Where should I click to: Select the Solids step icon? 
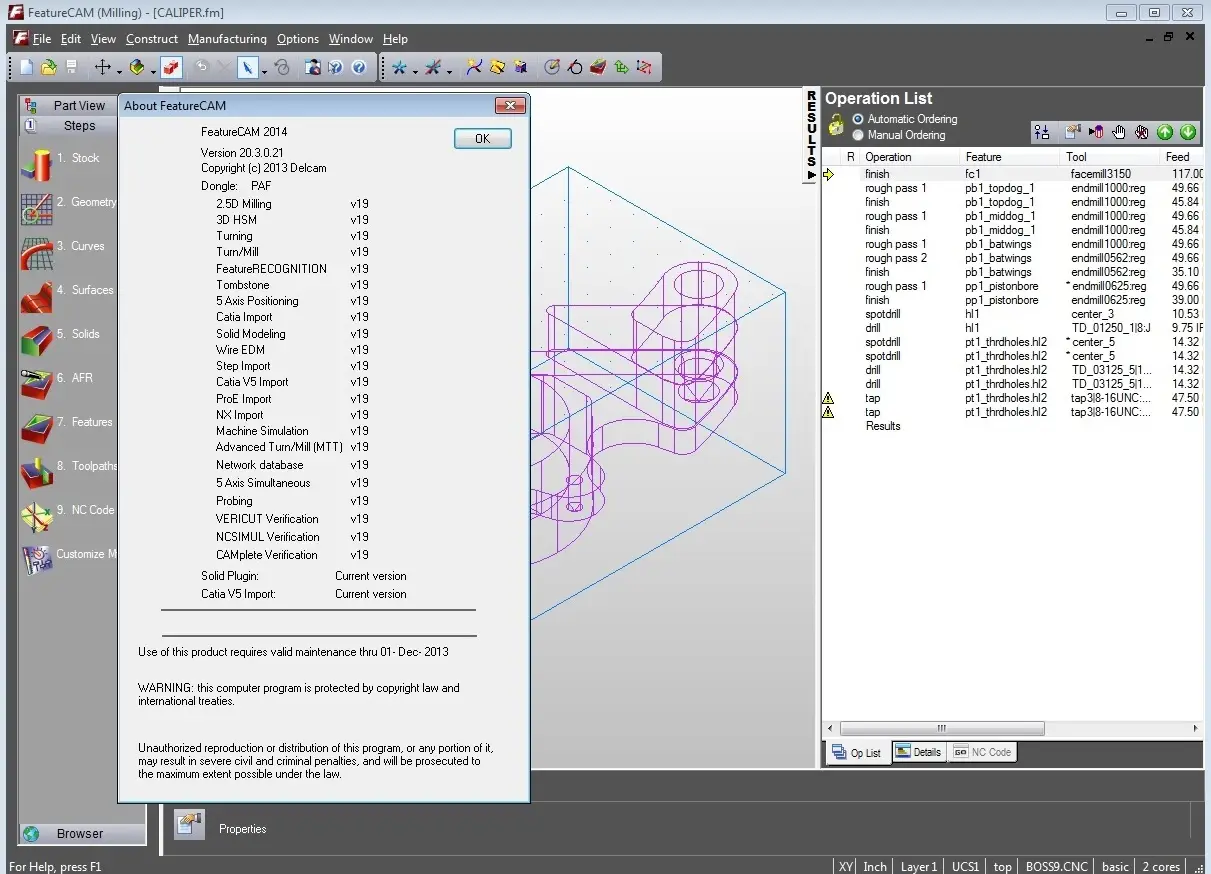pos(37,340)
